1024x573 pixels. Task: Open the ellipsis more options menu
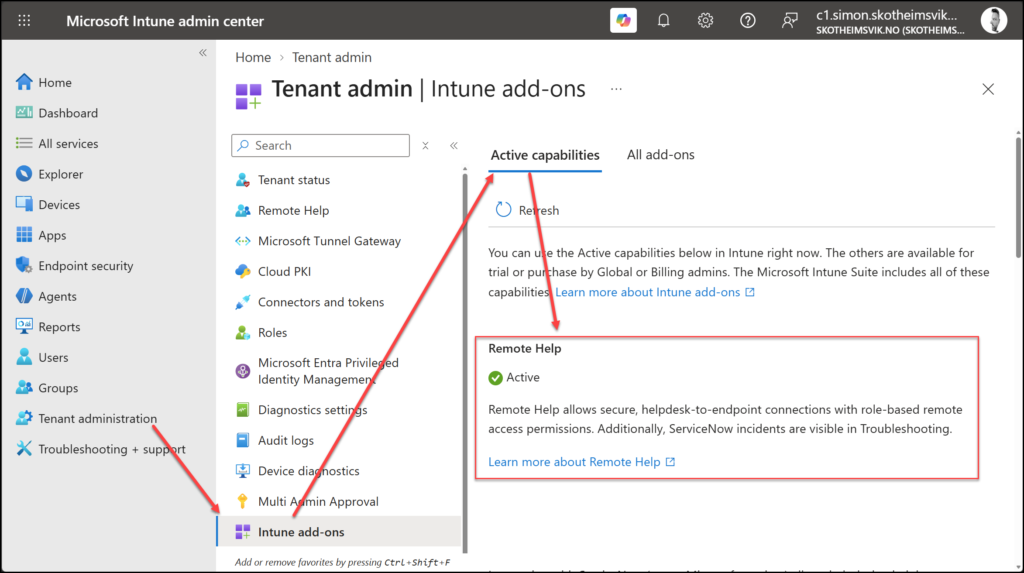tap(616, 89)
